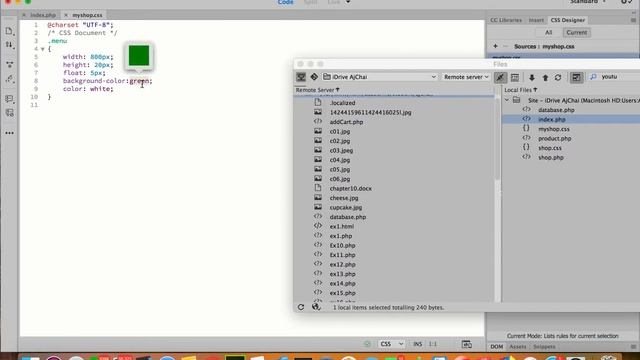Switch to Snippets panel tab

(x=544, y=347)
